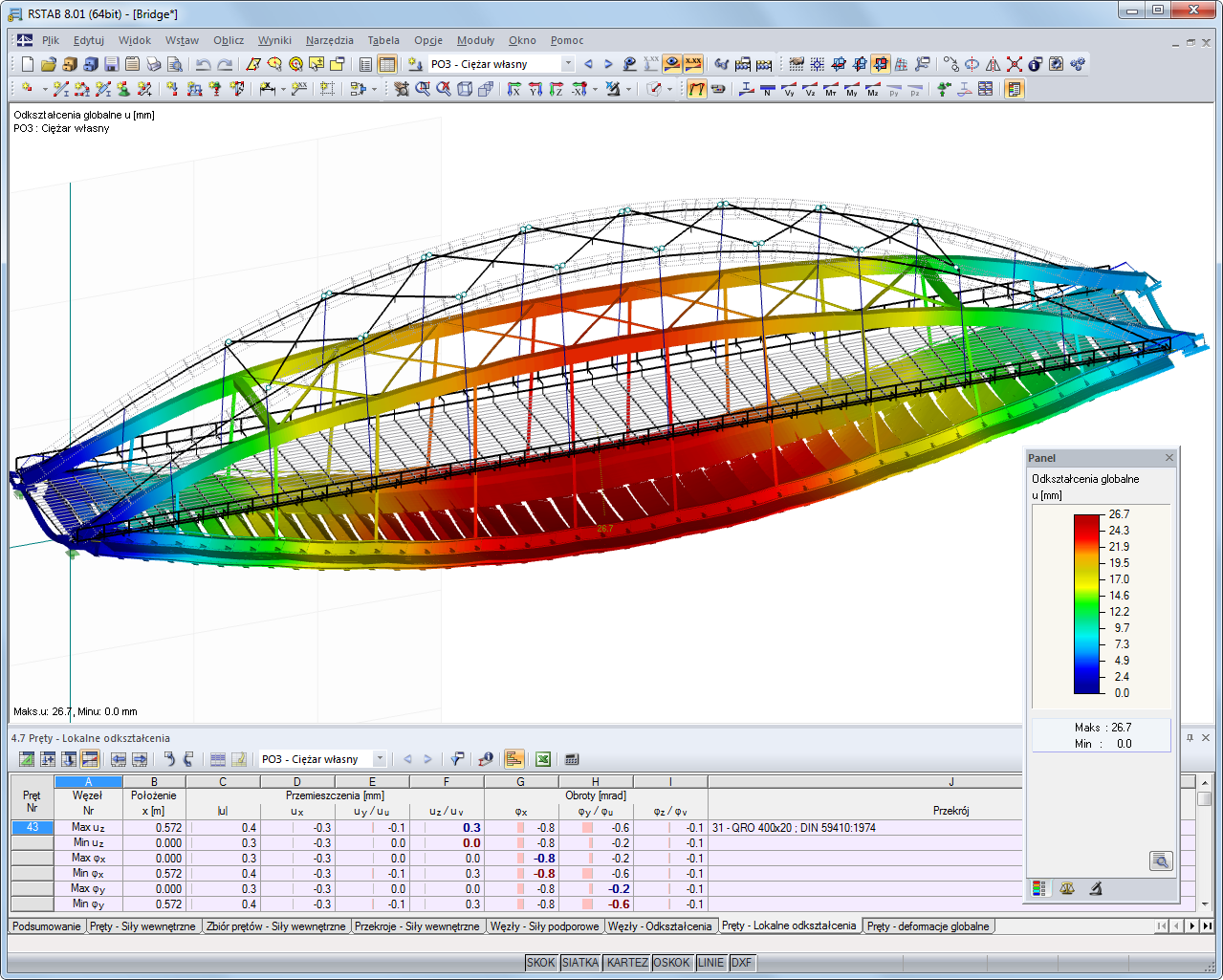Click the view in Y direction icon
This screenshot has width=1223, height=980.
click(x=535, y=89)
